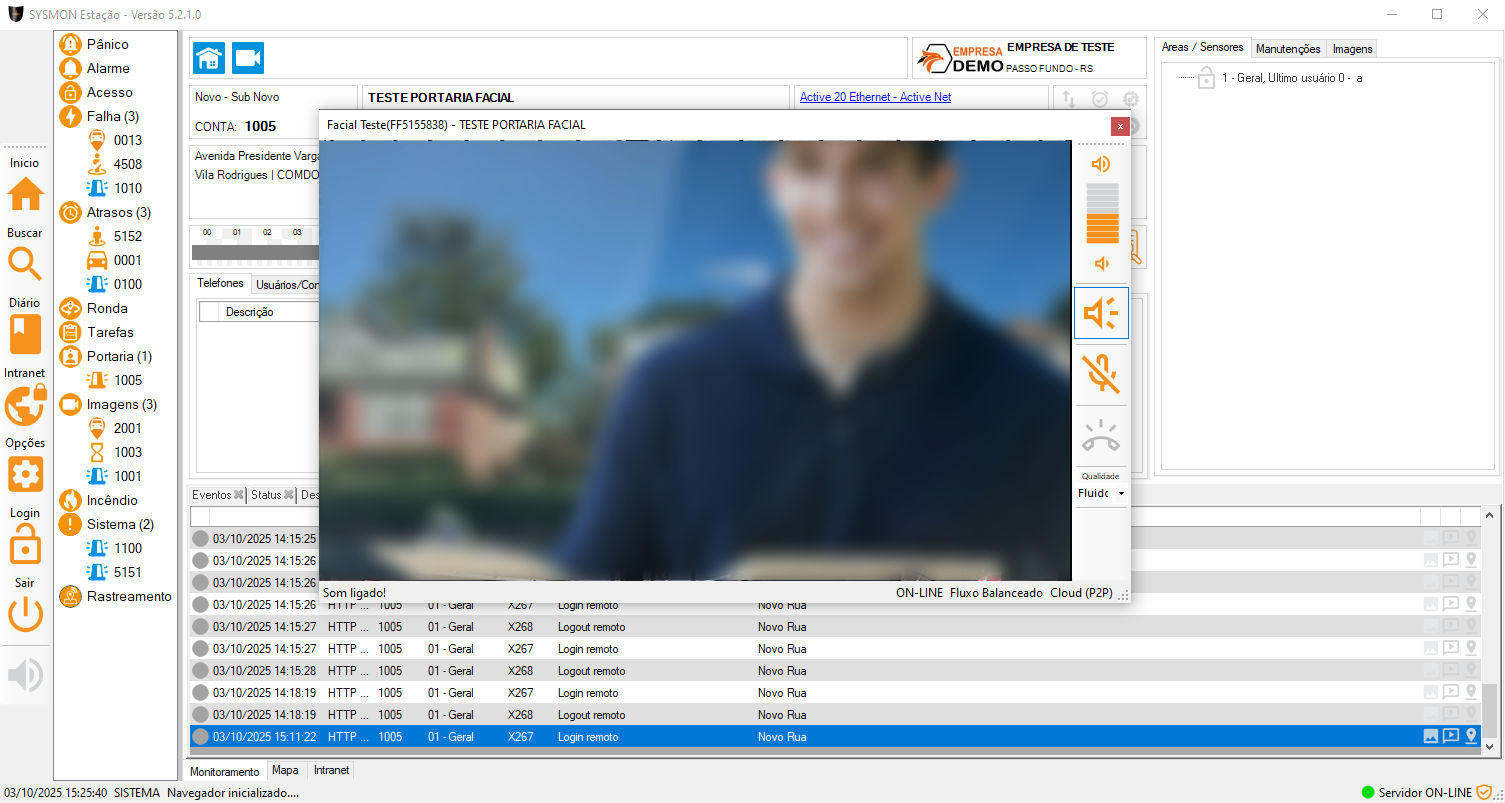Open Opções gear icon in sidebar

click(x=25, y=474)
